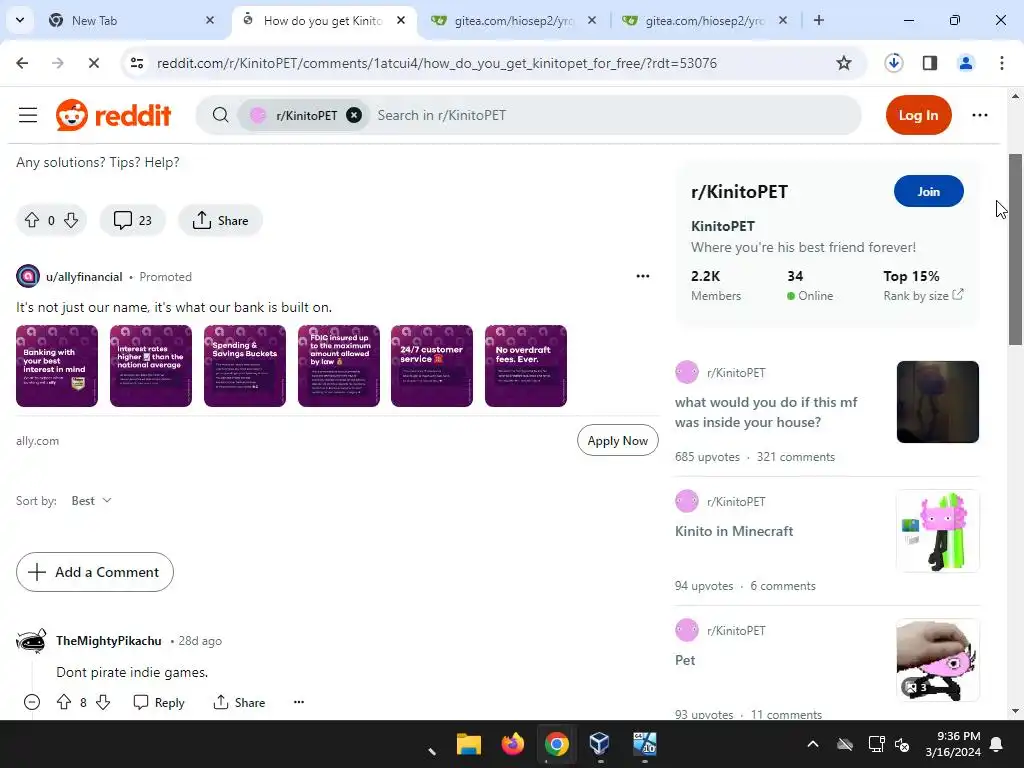Go to the Reddit home logo
This screenshot has width=1024, height=768.
tap(113, 116)
